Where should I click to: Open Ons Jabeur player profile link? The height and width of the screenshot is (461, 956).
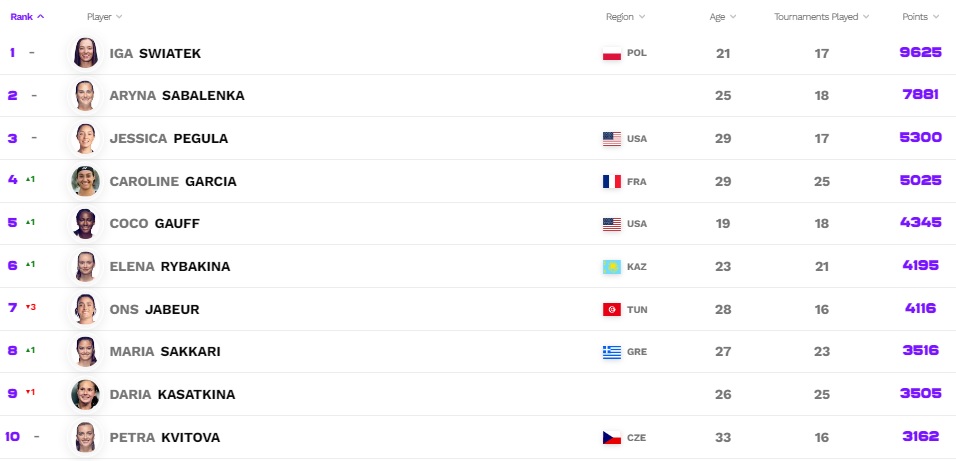click(x=154, y=309)
